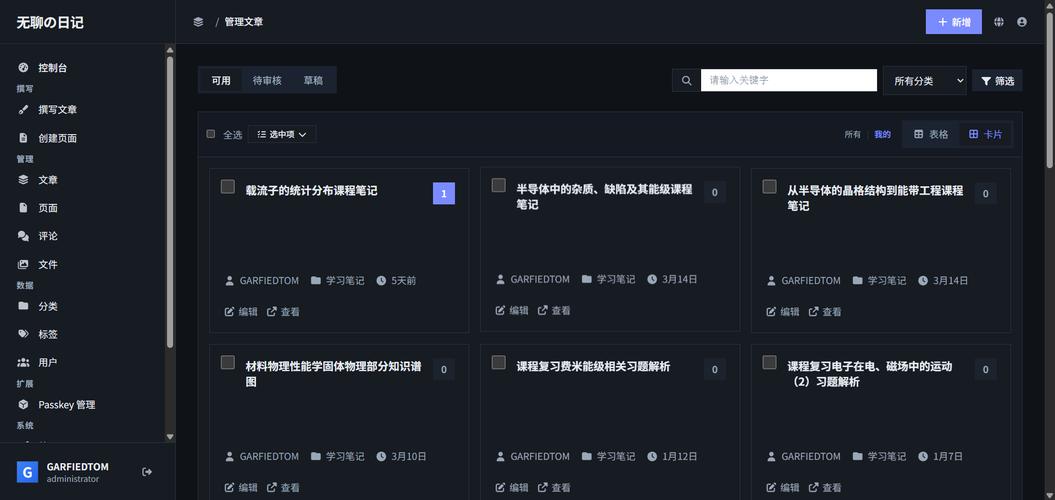Viewport: 1055px width, 500px height.
Task: Check the 全选 select-all checkbox
Action: pyautogui.click(x=211, y=134)
